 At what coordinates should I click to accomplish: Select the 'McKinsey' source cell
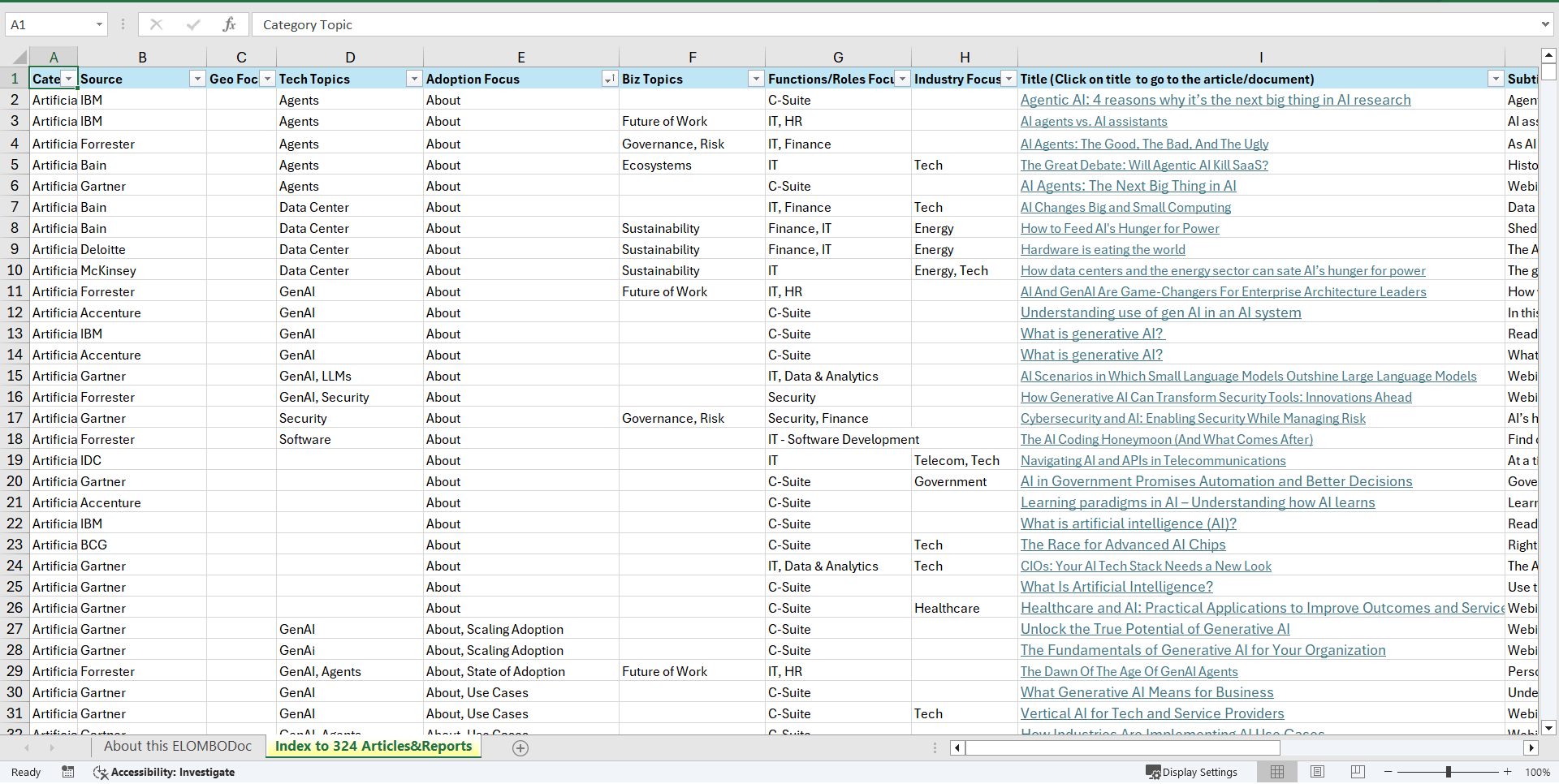[x=142, y=271]
